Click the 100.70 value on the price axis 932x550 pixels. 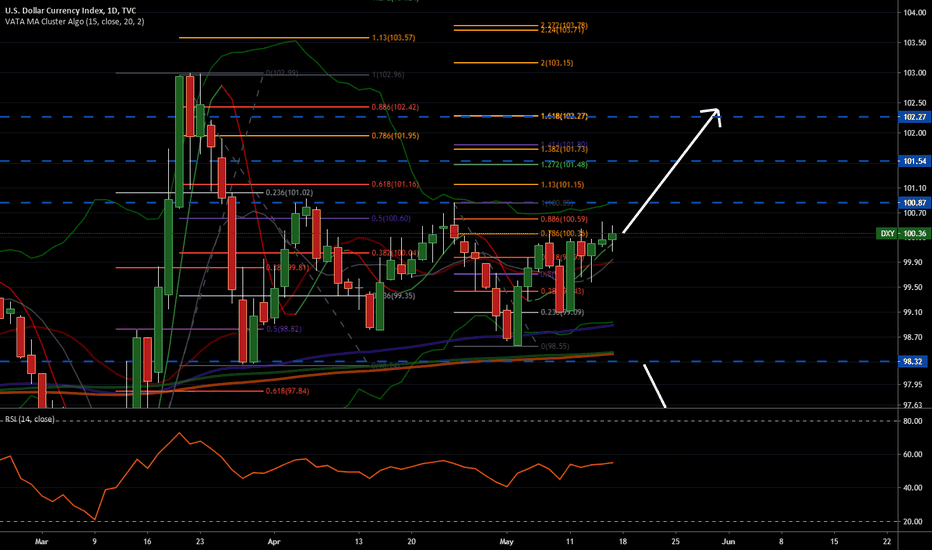[915, 213]
